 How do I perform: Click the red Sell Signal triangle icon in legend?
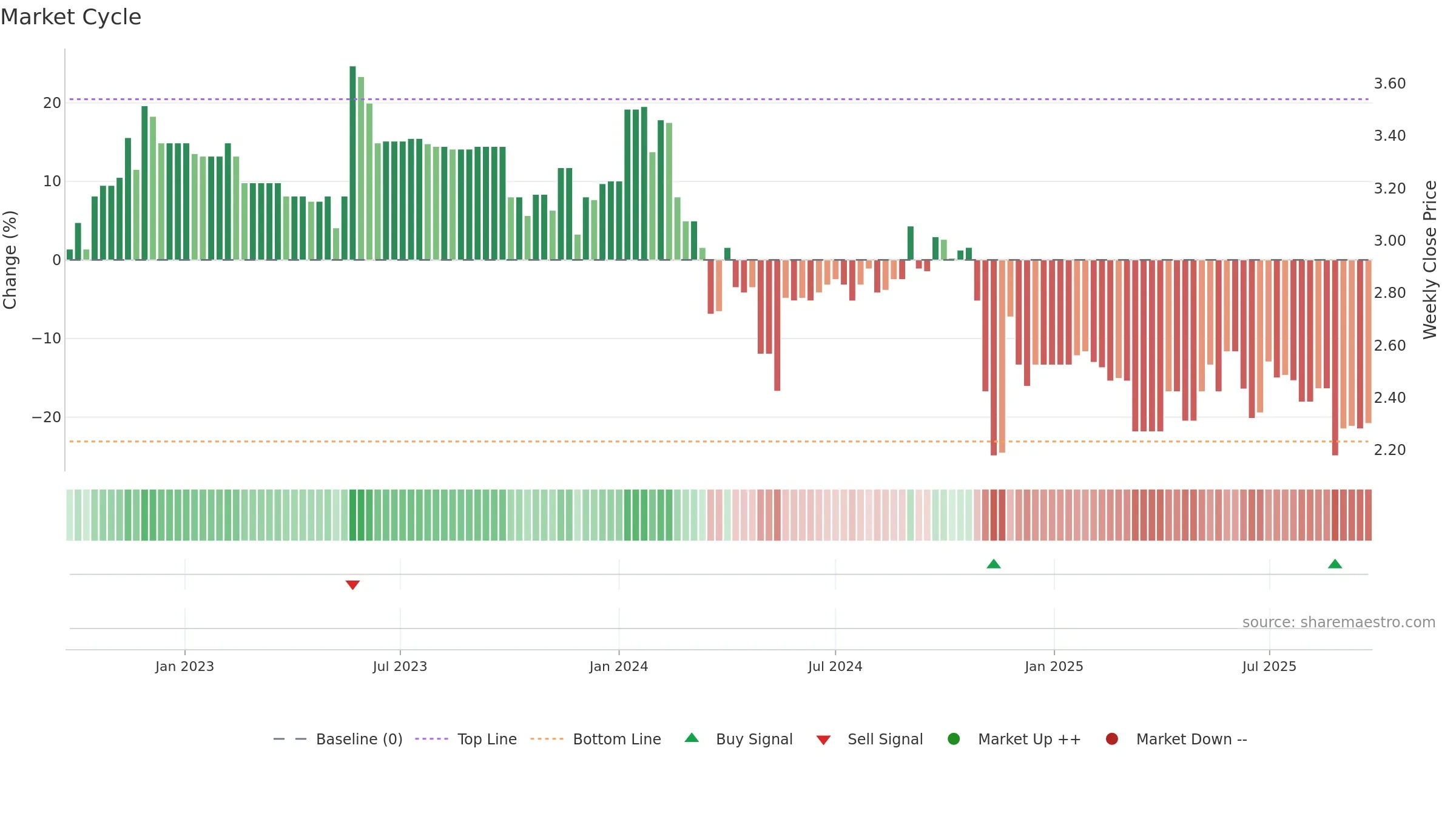pos(823,740)
